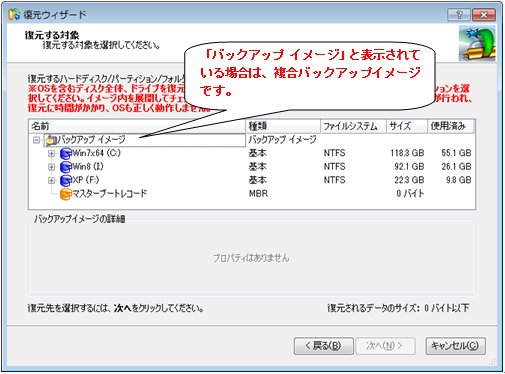The width and height of the screenshot is (505, 374).
Task: Expand the XP (F:) partition node
Action: pos(51,180)
